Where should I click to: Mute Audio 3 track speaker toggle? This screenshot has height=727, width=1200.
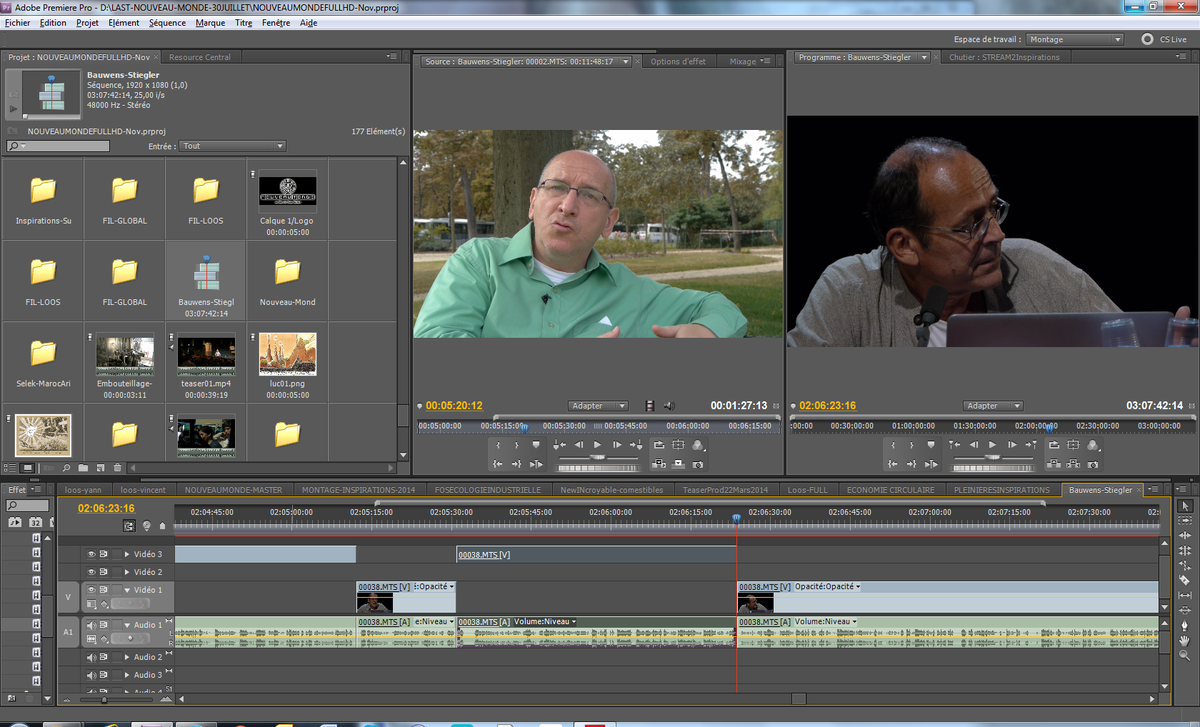pyautogui.click(x=91, y=675)
